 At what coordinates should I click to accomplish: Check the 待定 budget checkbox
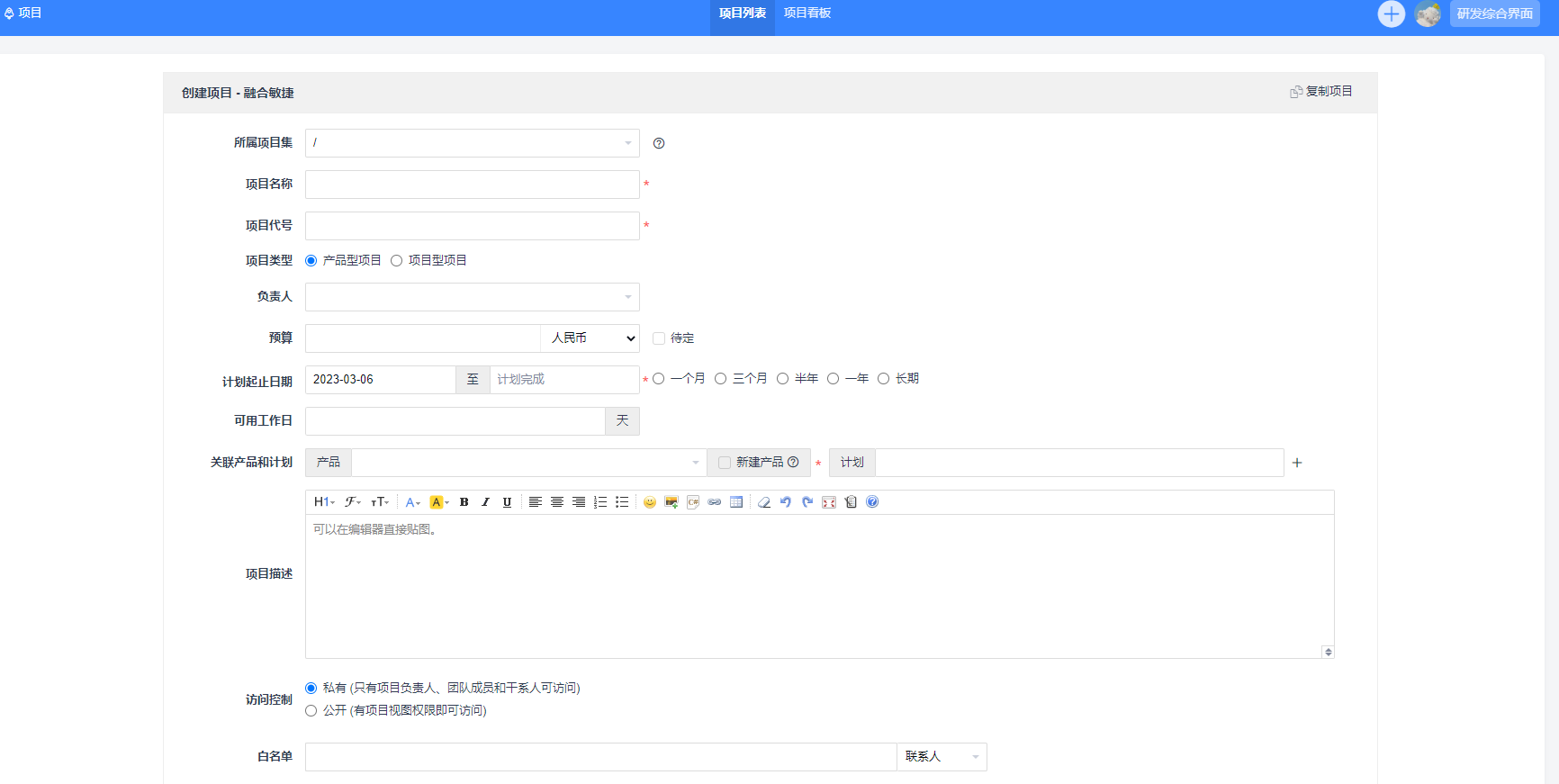659,338
